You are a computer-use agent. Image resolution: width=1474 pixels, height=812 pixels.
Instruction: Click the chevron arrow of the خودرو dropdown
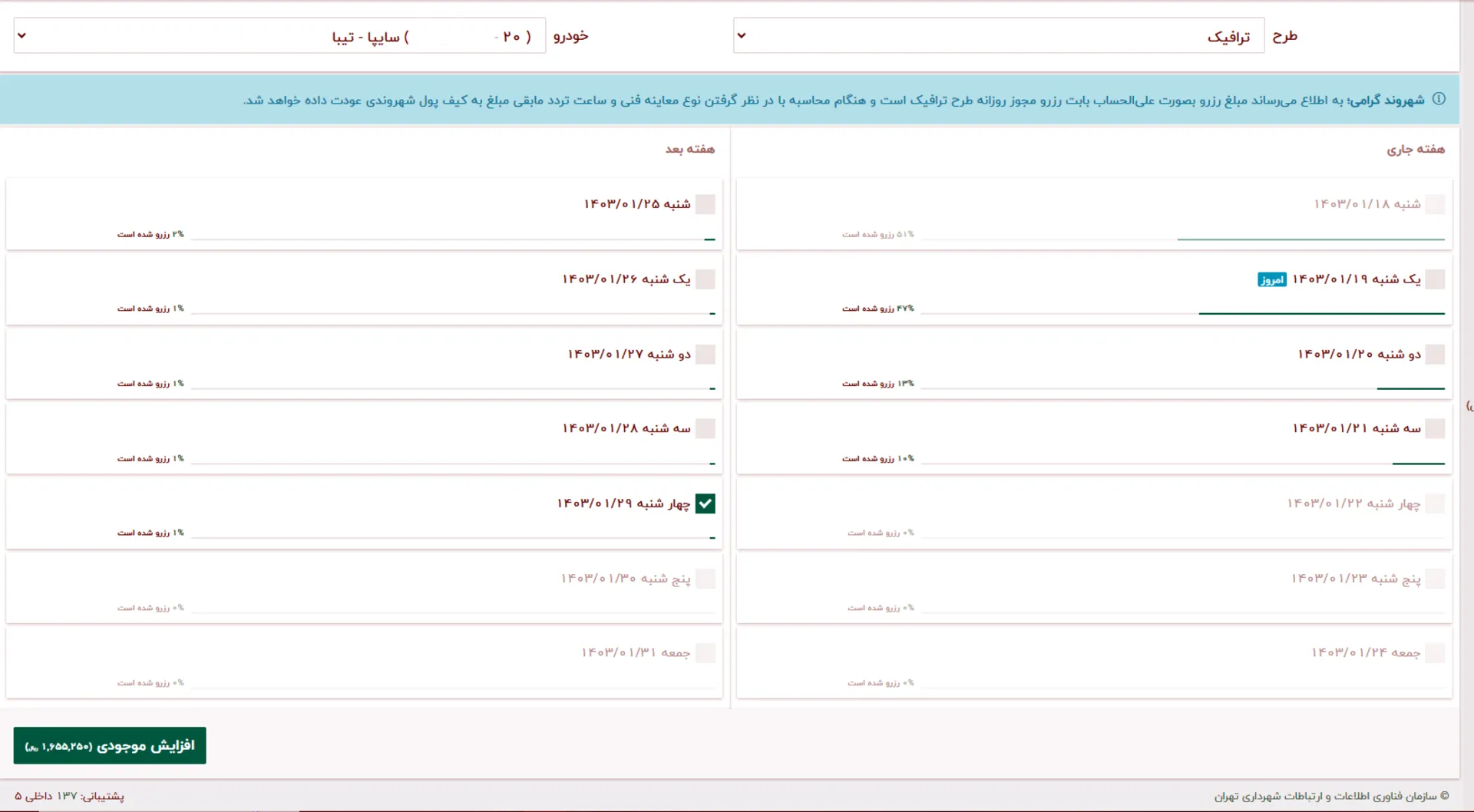(22, 35)
